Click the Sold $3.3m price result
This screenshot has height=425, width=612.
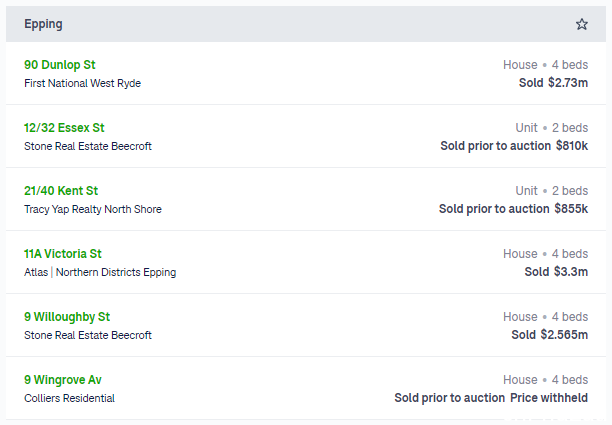click(x=556, y=272)
